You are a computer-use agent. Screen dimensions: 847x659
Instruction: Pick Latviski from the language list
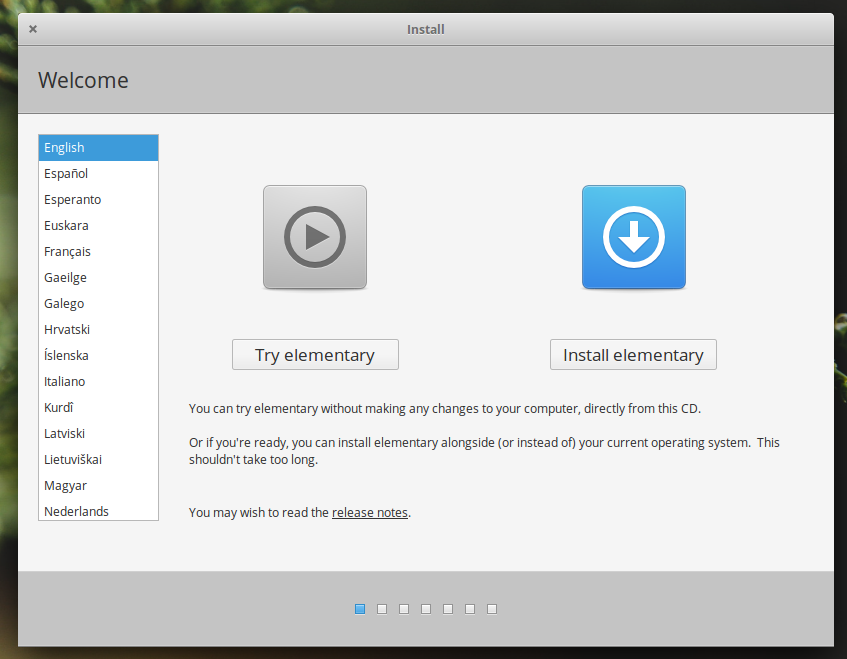click(x=98, y=433)
